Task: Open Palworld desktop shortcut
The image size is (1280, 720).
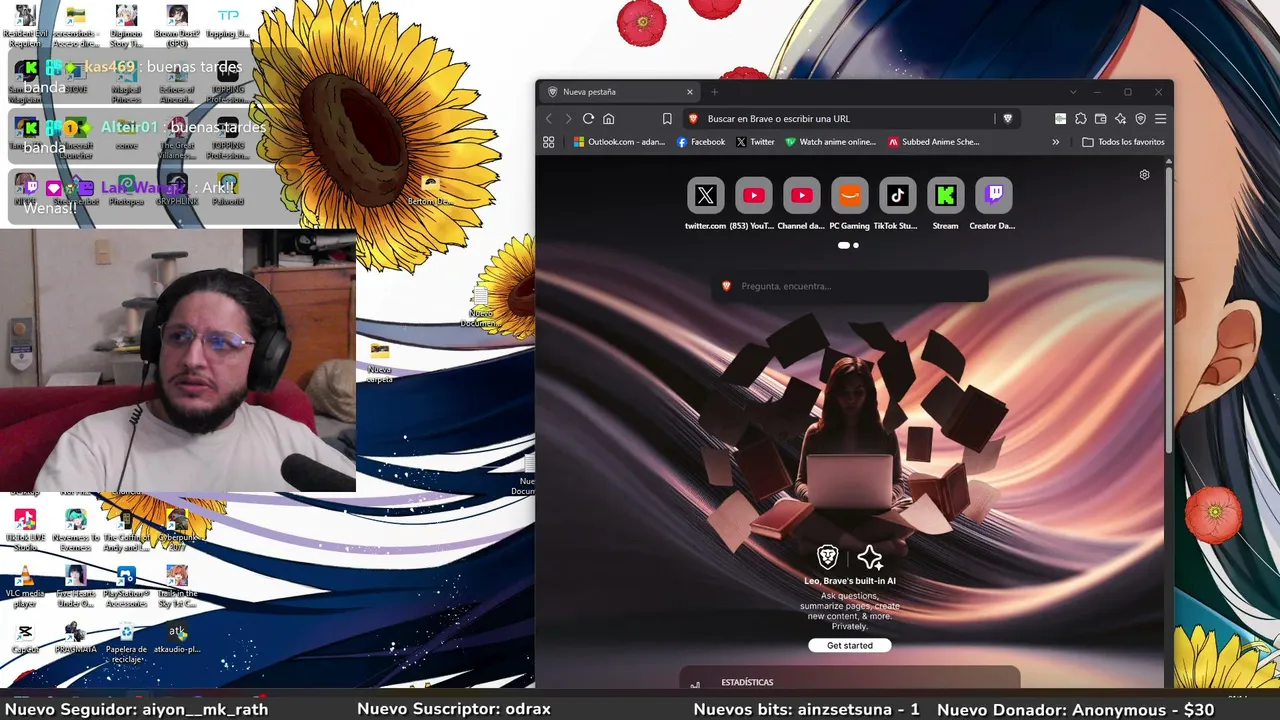Action: (x=228, y=189)
